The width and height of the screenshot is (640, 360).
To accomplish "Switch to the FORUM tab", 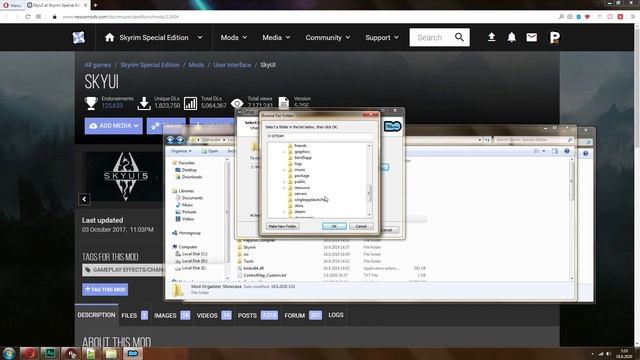I will (x=303, y=315).
